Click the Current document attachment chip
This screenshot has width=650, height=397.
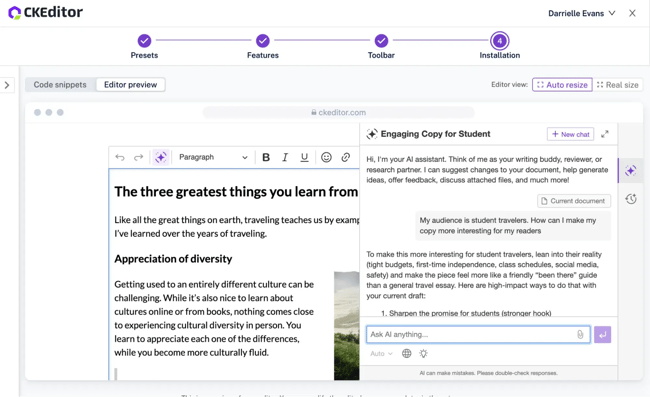(574, 201)
